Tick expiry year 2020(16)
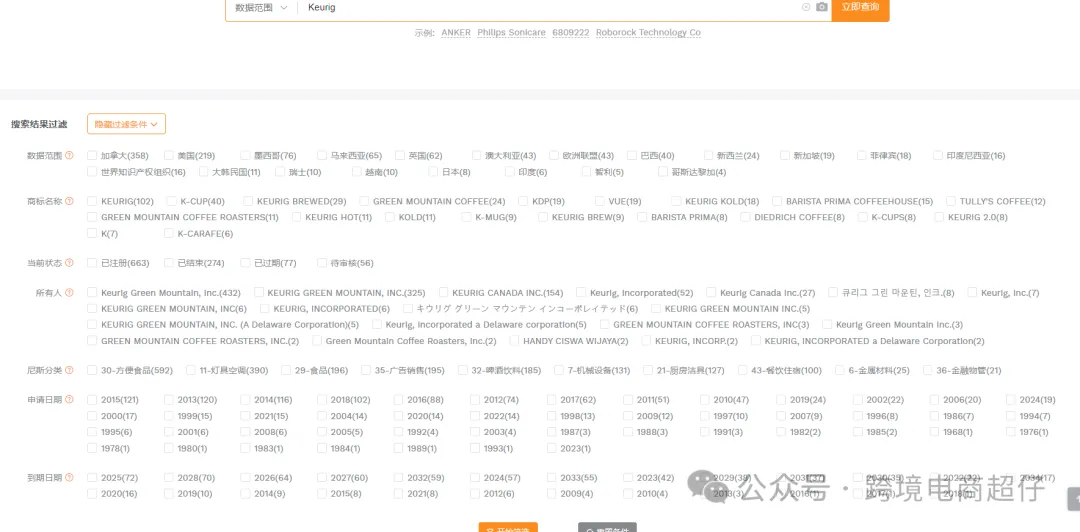This screenshot has width=1080, height=532. [x=92, y=493]
